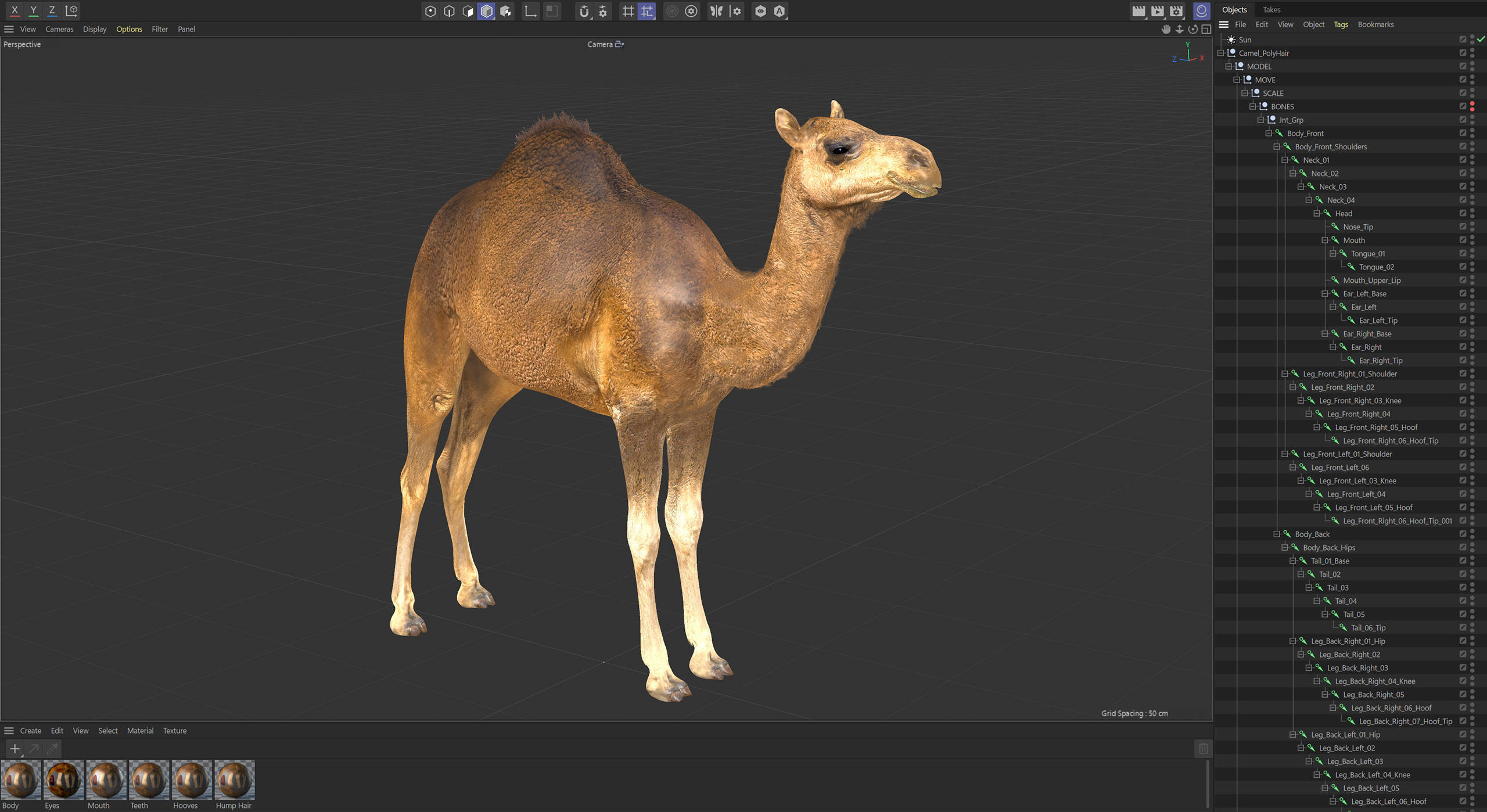The width and height of the screenshot is (1487, 812).
Task: Render to Picture Viewer play clapperboard
Action: 1157,11
